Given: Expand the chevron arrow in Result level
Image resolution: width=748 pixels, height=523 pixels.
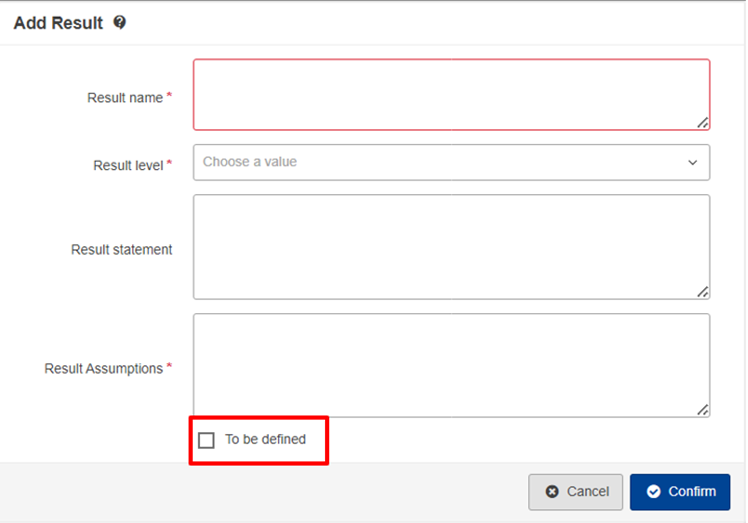Looking at the screenshot, I should 692,163.
